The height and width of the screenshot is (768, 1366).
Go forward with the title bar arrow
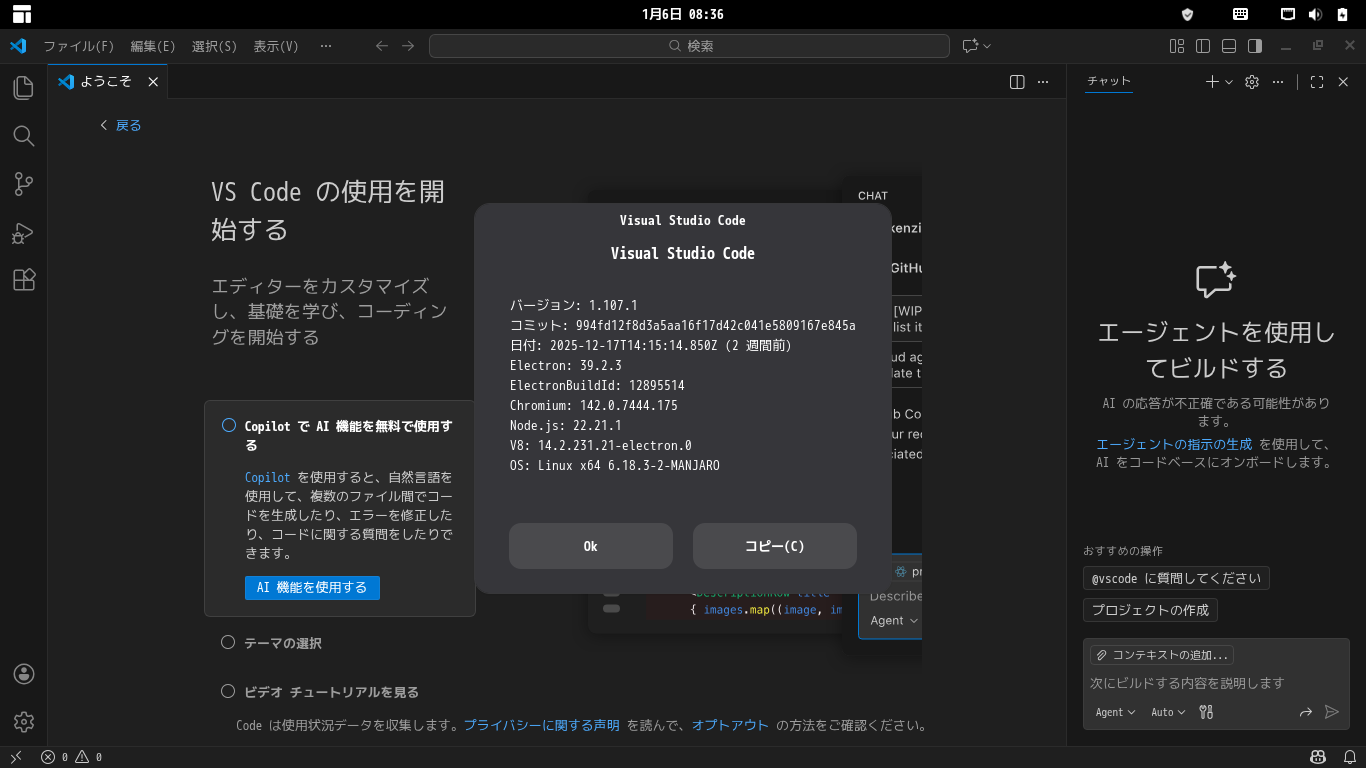click(x=408, y=46)
